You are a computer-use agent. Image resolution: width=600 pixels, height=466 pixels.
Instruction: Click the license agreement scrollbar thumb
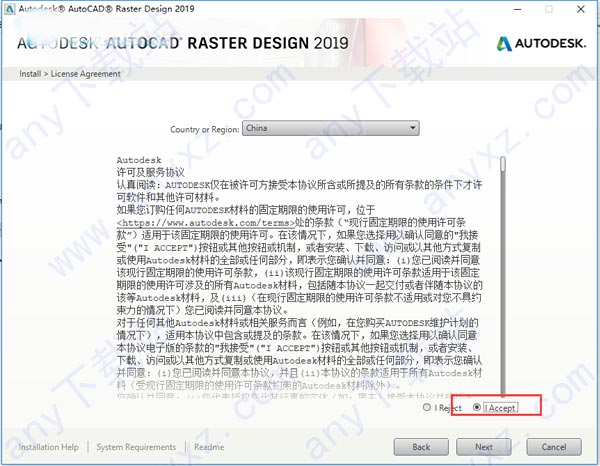[503, 163]
